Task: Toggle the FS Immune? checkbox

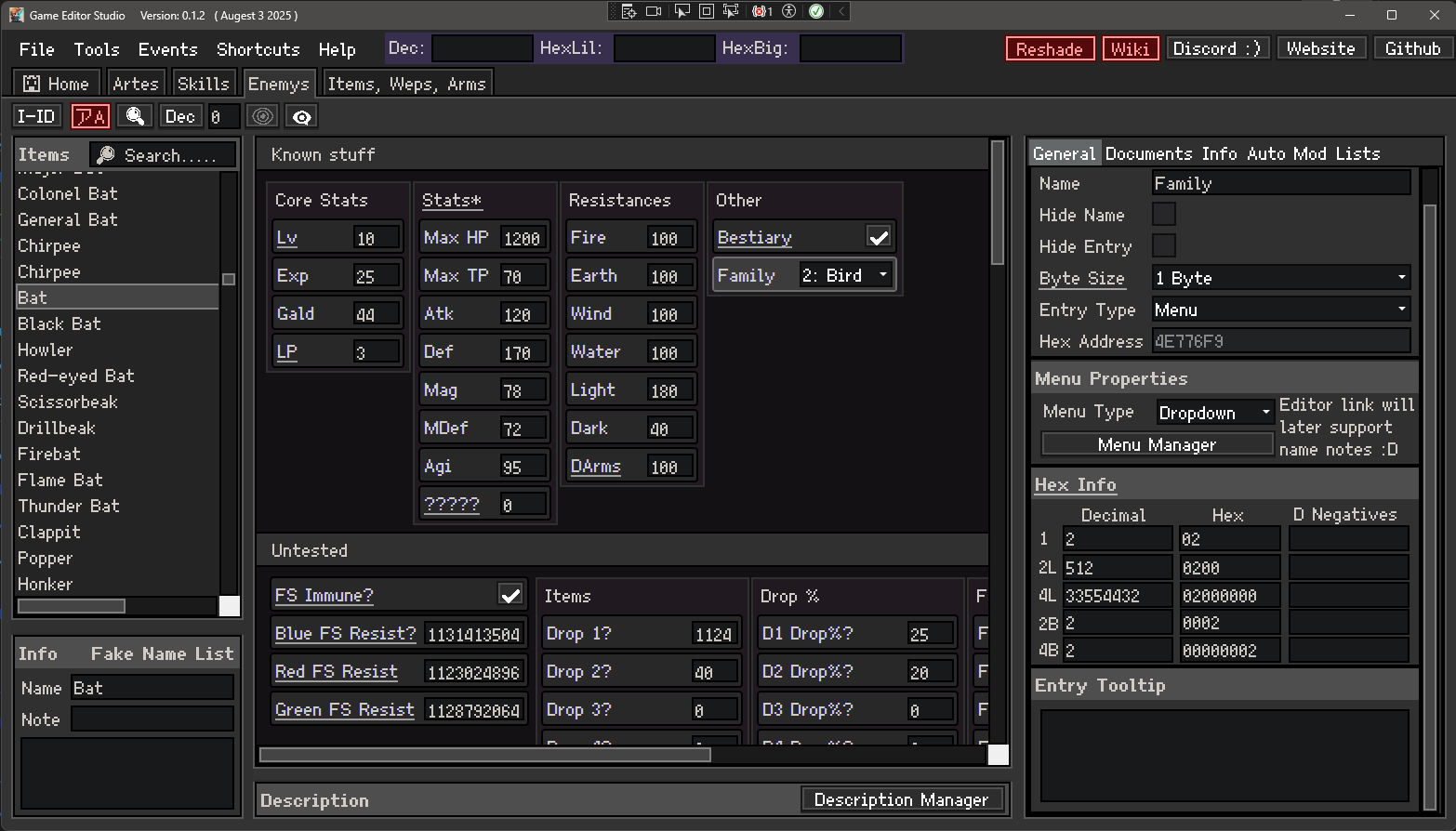Action: (x=510, y=595)
